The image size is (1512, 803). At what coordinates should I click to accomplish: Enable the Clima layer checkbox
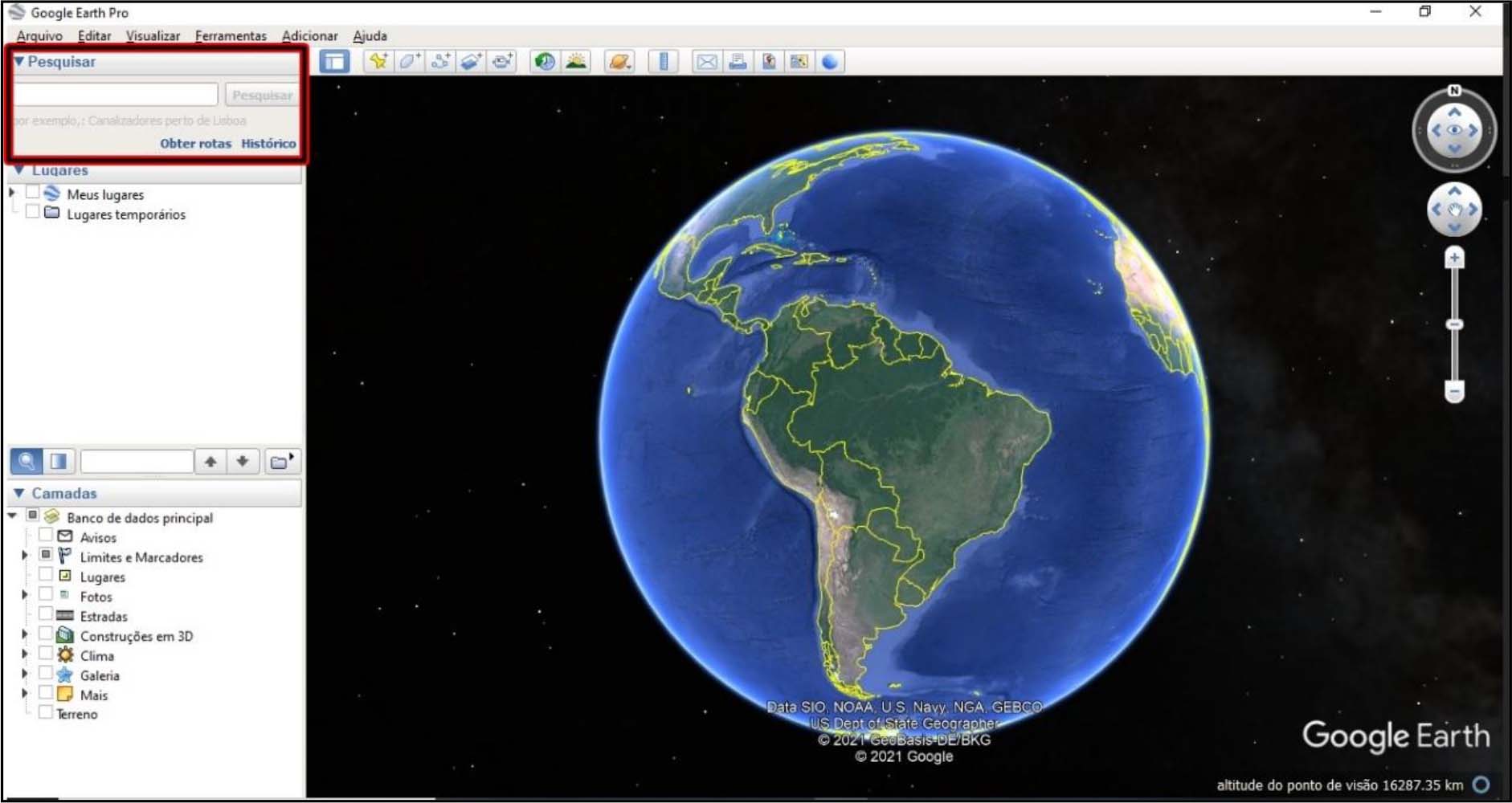point(46,653)
